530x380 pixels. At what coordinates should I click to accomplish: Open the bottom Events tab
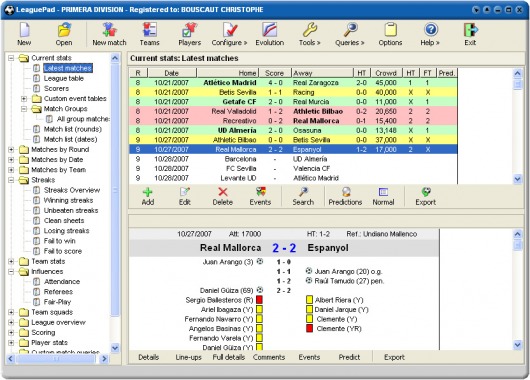(x=309, y=357)
